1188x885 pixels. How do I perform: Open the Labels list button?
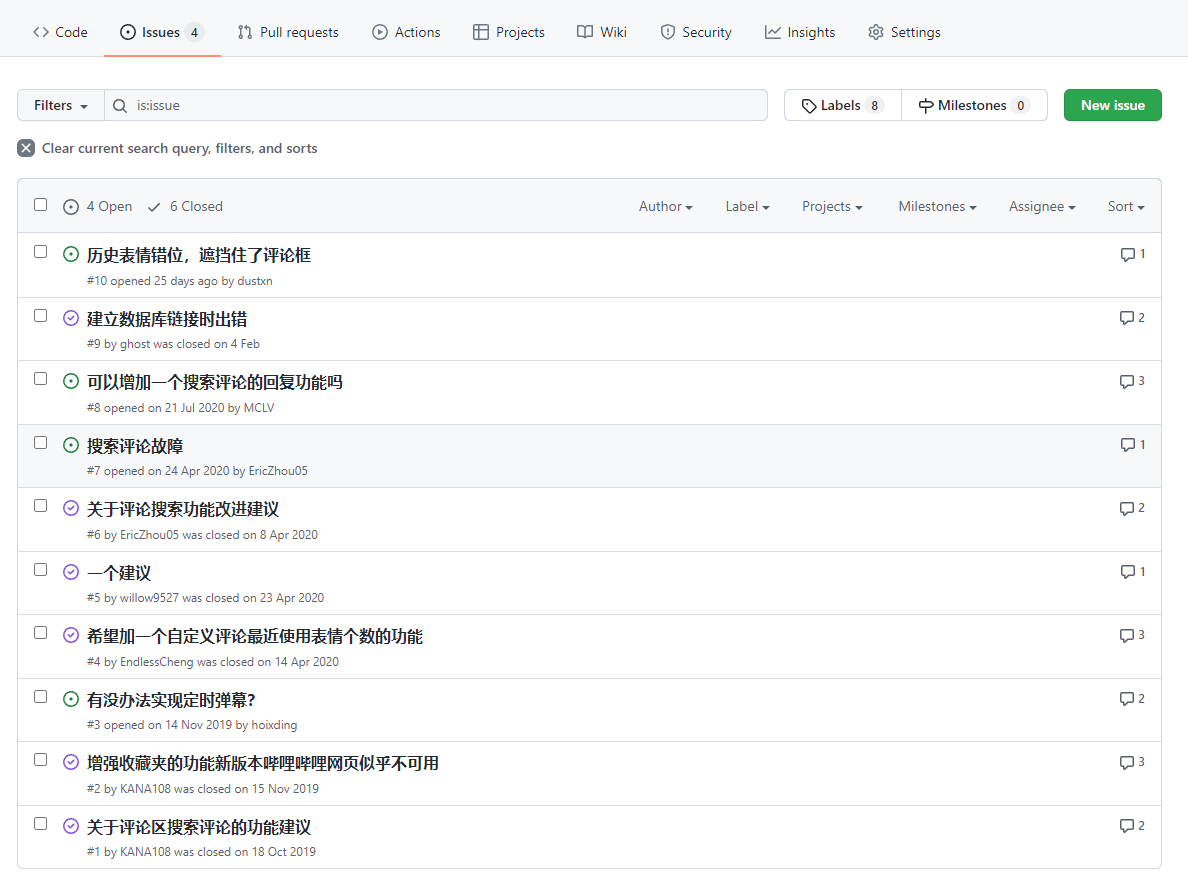(x=842, y=105)
